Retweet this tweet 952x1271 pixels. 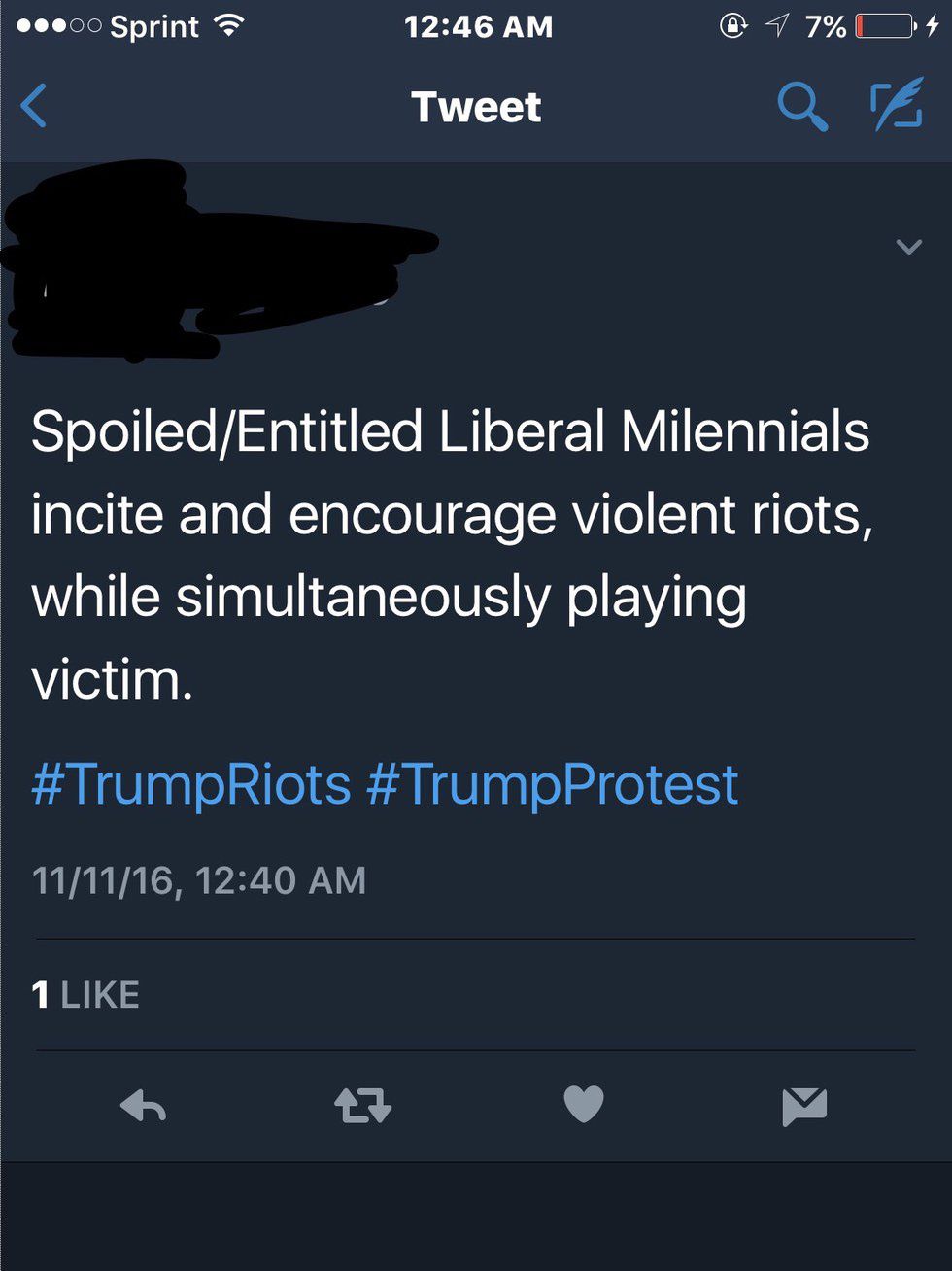pos(362,1106)
